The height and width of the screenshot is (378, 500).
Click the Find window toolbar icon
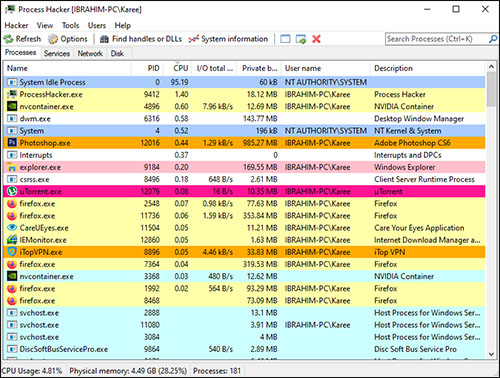[285, 39]
